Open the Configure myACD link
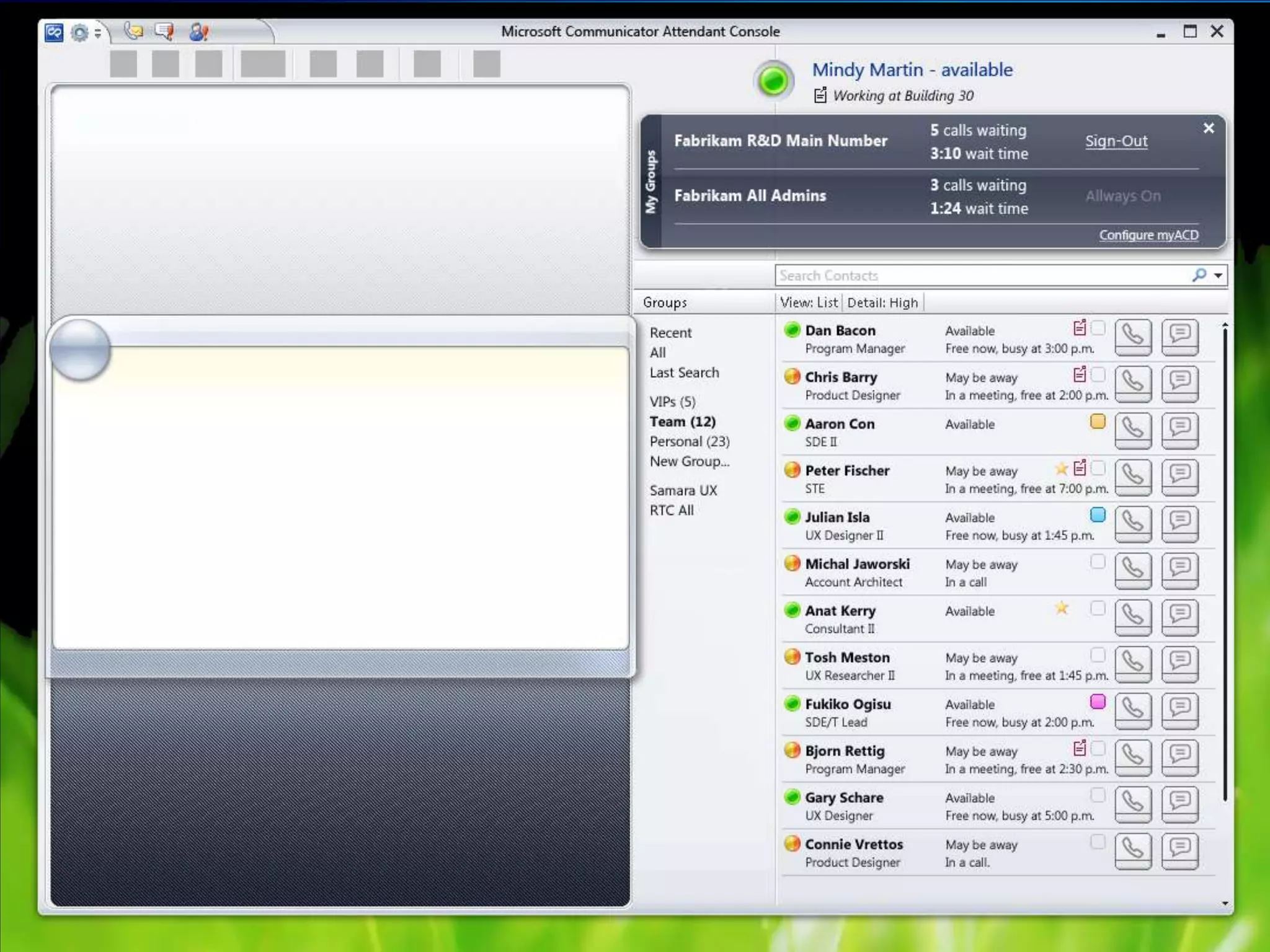Image resolution: width=1270 pixels, height=952 pixels. pos(1148,235)
